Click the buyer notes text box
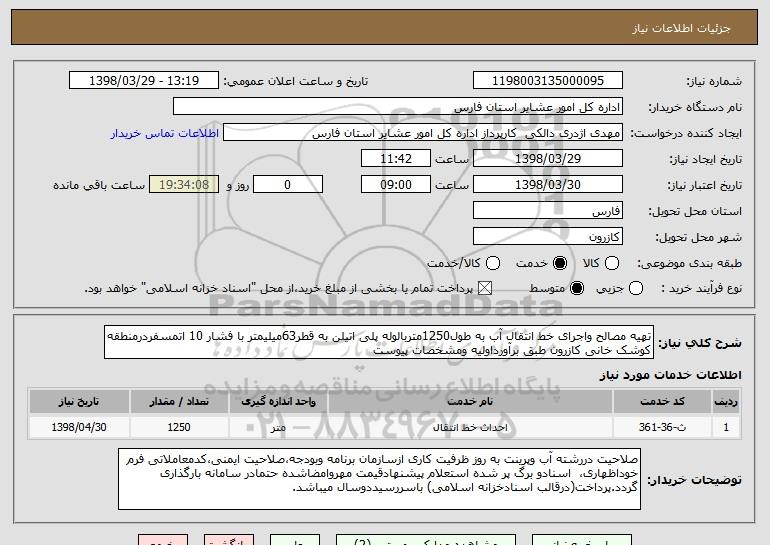The width and height of the screenshot is (770, 545). 379,479
